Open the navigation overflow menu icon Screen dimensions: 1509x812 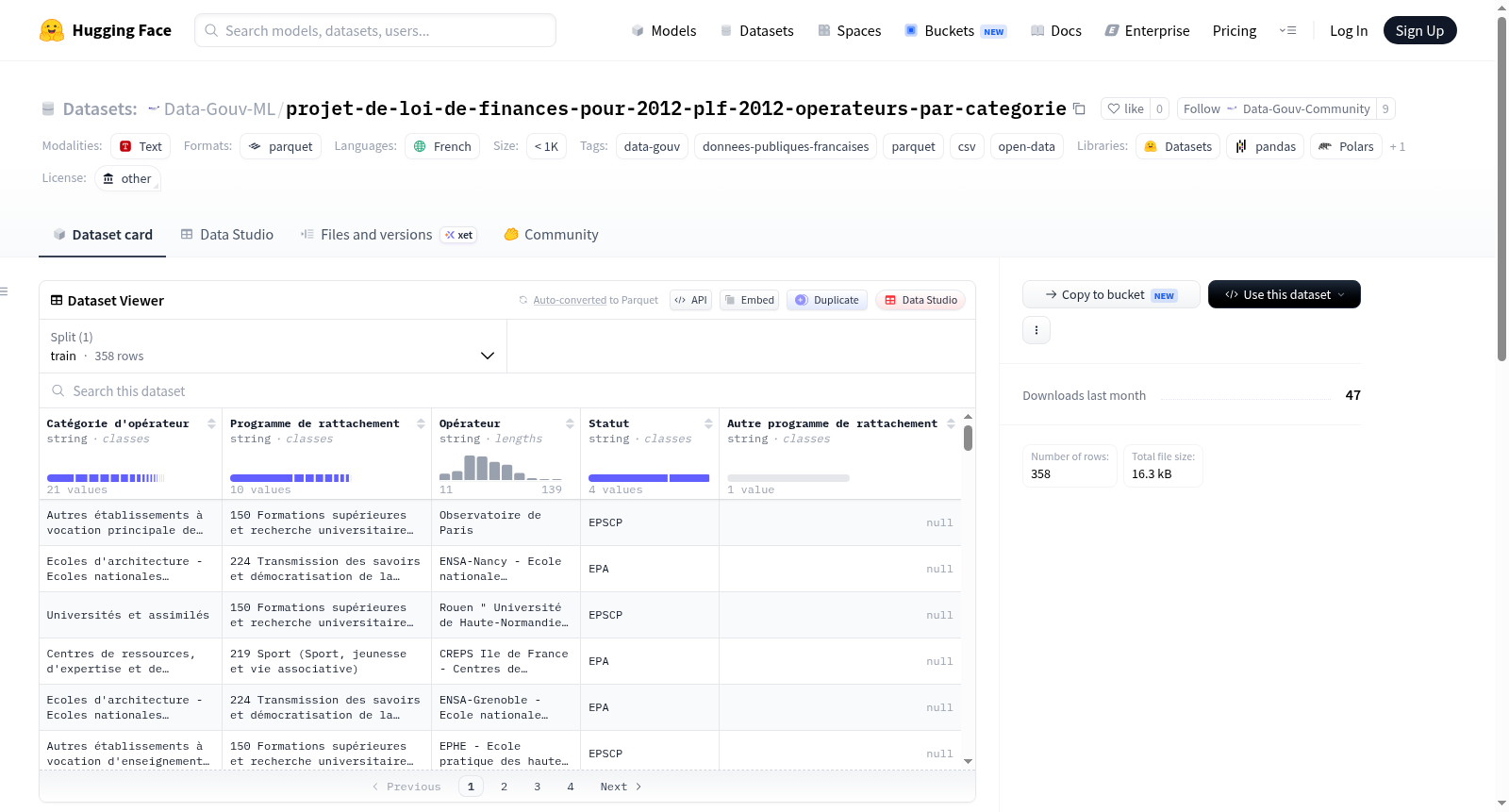1287,30
